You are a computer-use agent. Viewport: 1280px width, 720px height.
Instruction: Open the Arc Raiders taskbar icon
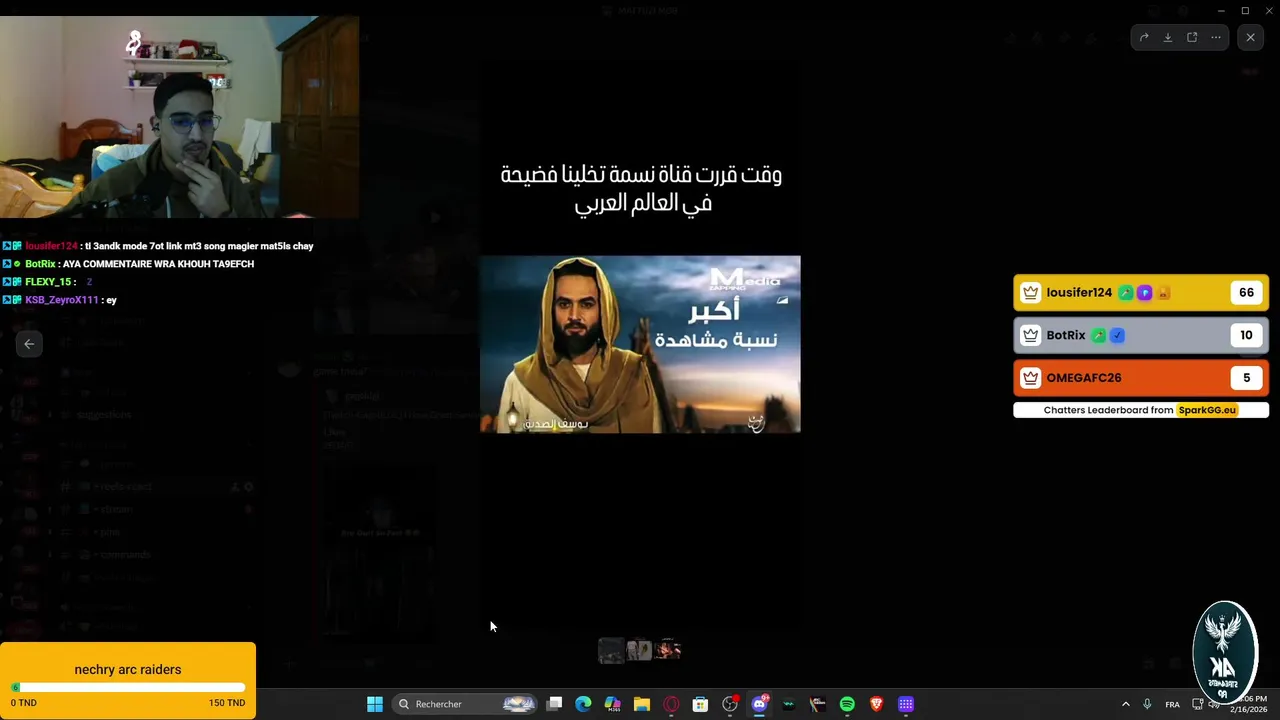click(818, 704)
